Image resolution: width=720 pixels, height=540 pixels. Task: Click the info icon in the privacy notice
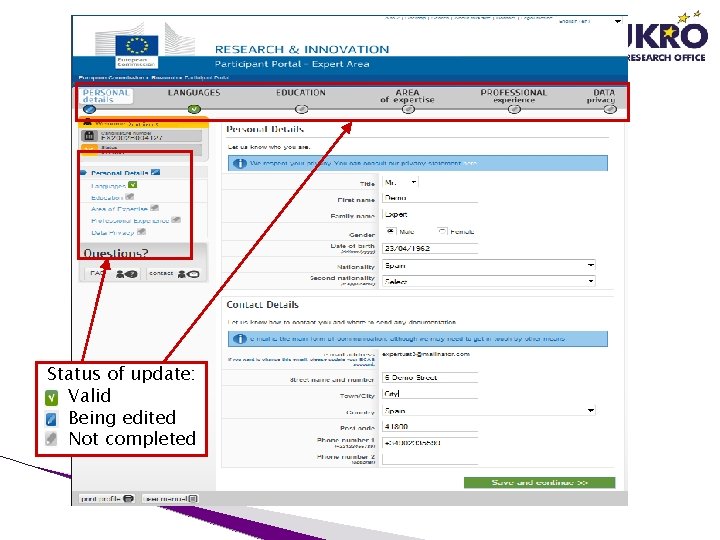coord(239,163)
